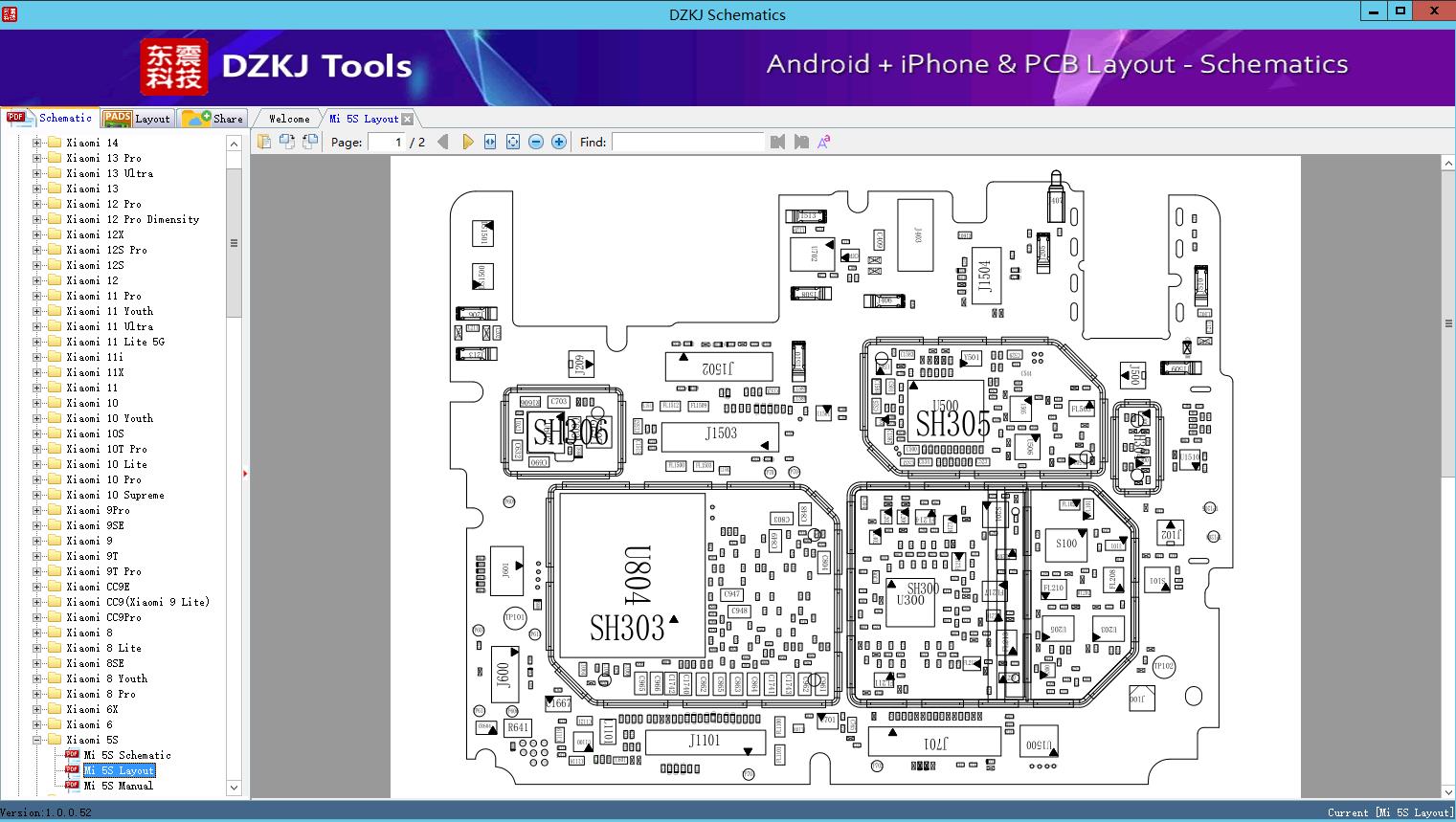Close the Mi 5S Layout tab
Image resolution: width=1456 pixels, height=822 pixels.
pos(407,119)
